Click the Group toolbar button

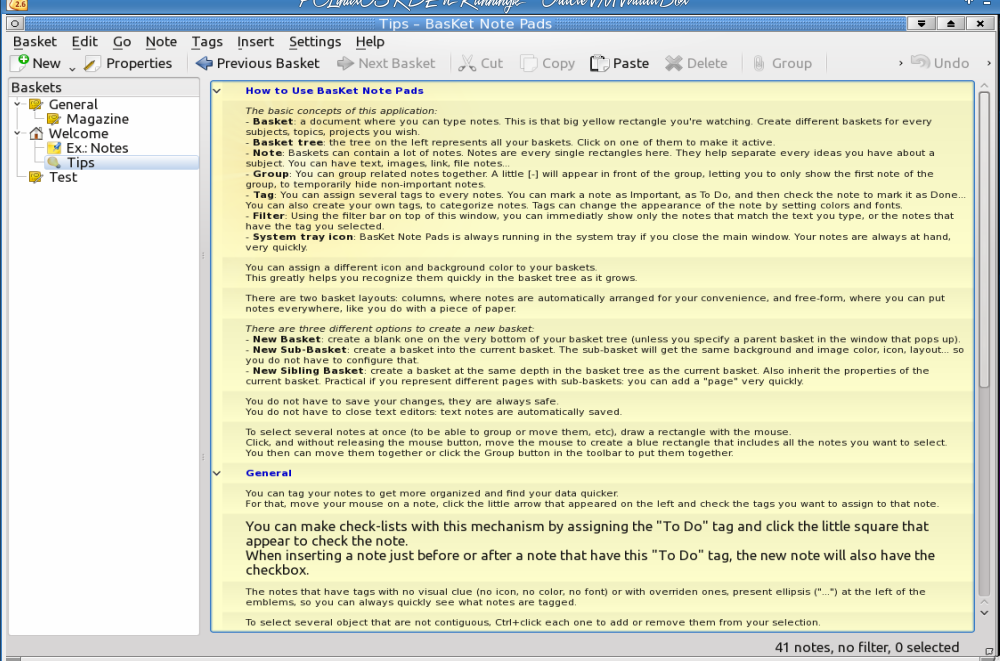781,63
